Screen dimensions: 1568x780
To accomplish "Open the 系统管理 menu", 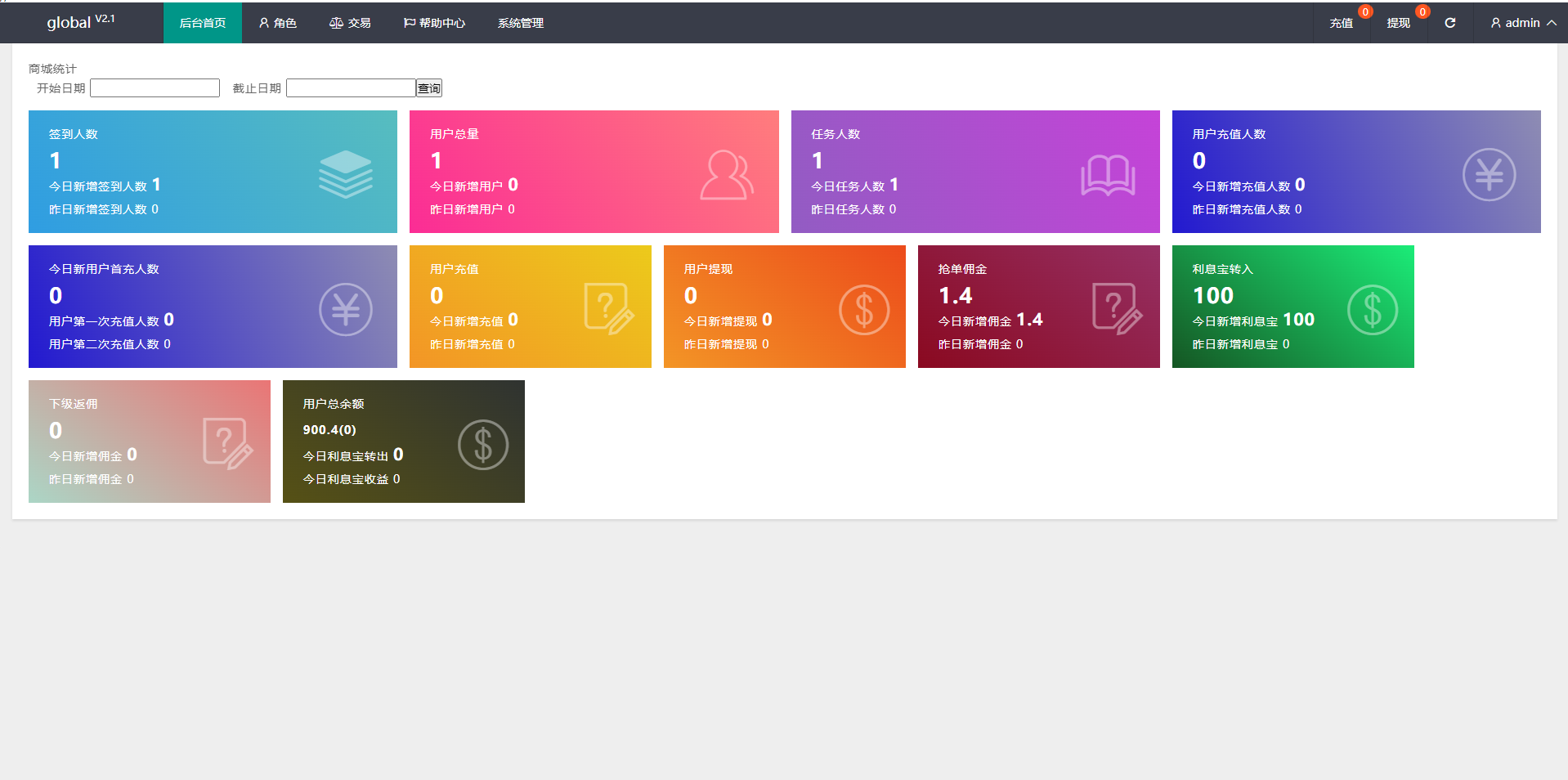I will point(520,23).
